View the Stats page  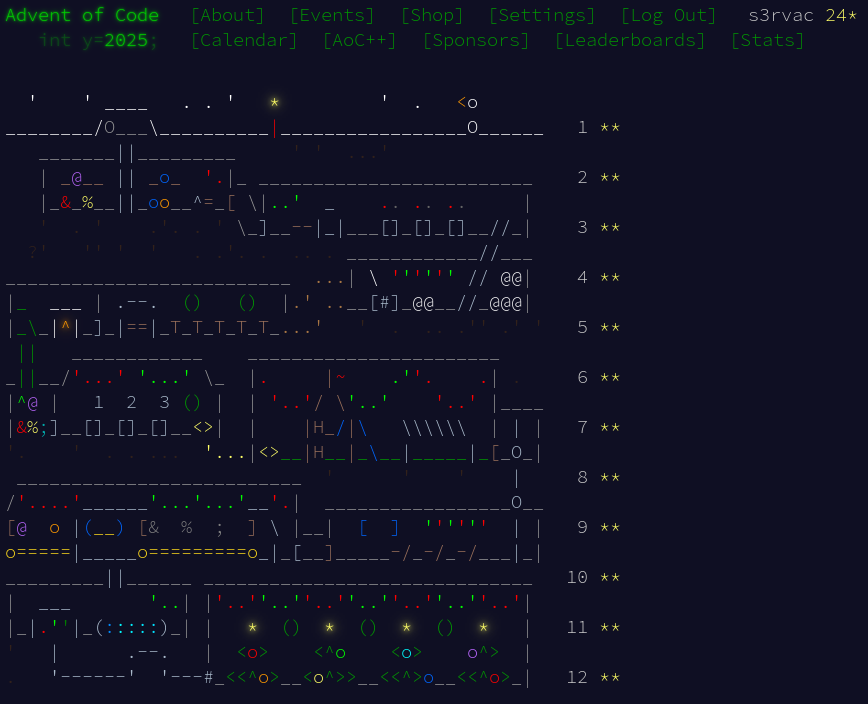(x=767, y=40)
